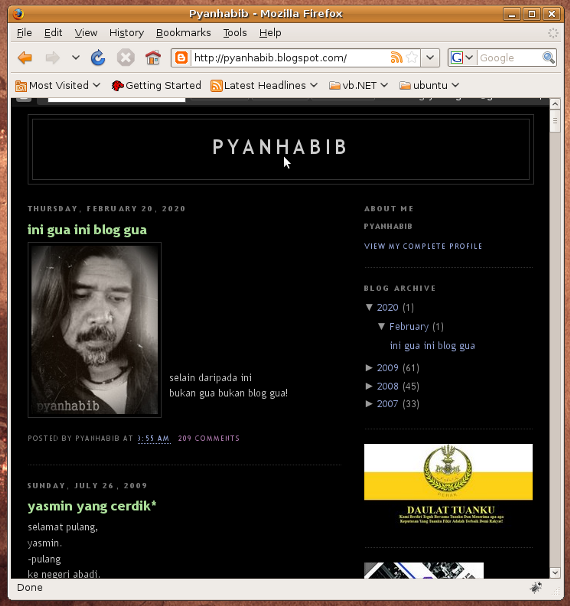Click the status bar spider icon
Screen dimensions: 570x606
pos(536,588)
